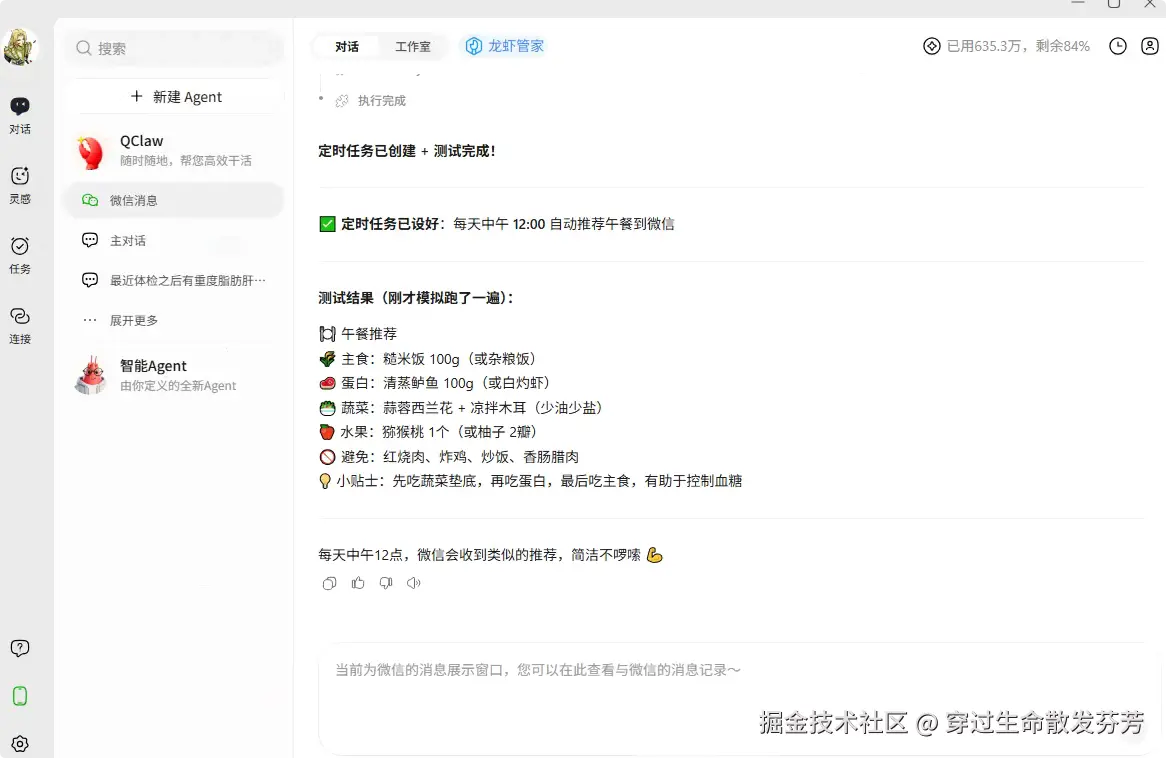Expand the list with 展开更多

175,321
